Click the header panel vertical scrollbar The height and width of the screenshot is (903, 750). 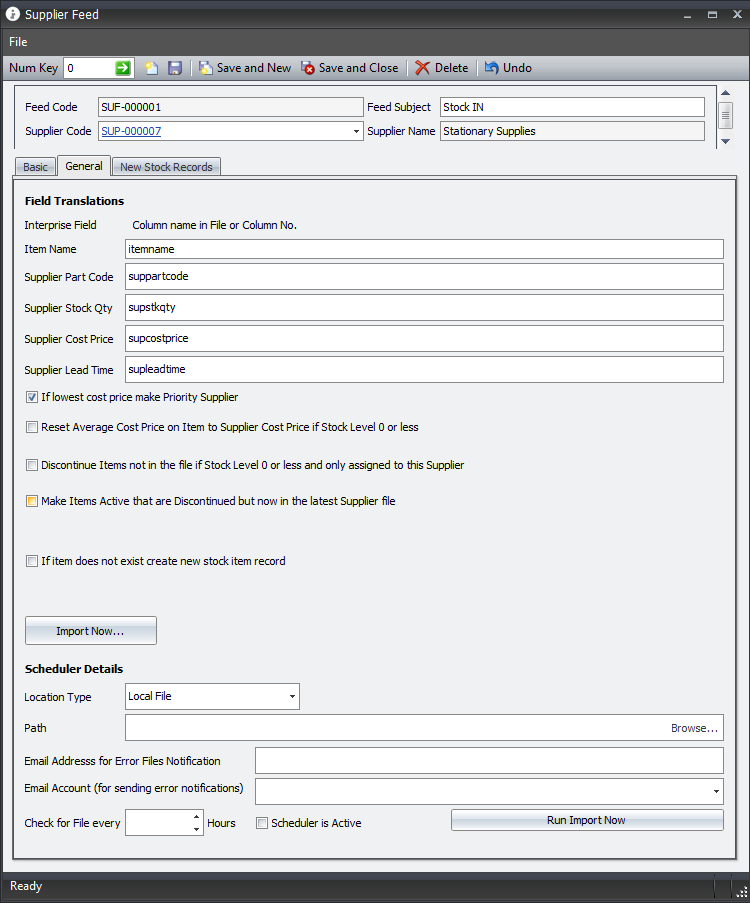tap(725, 115)
